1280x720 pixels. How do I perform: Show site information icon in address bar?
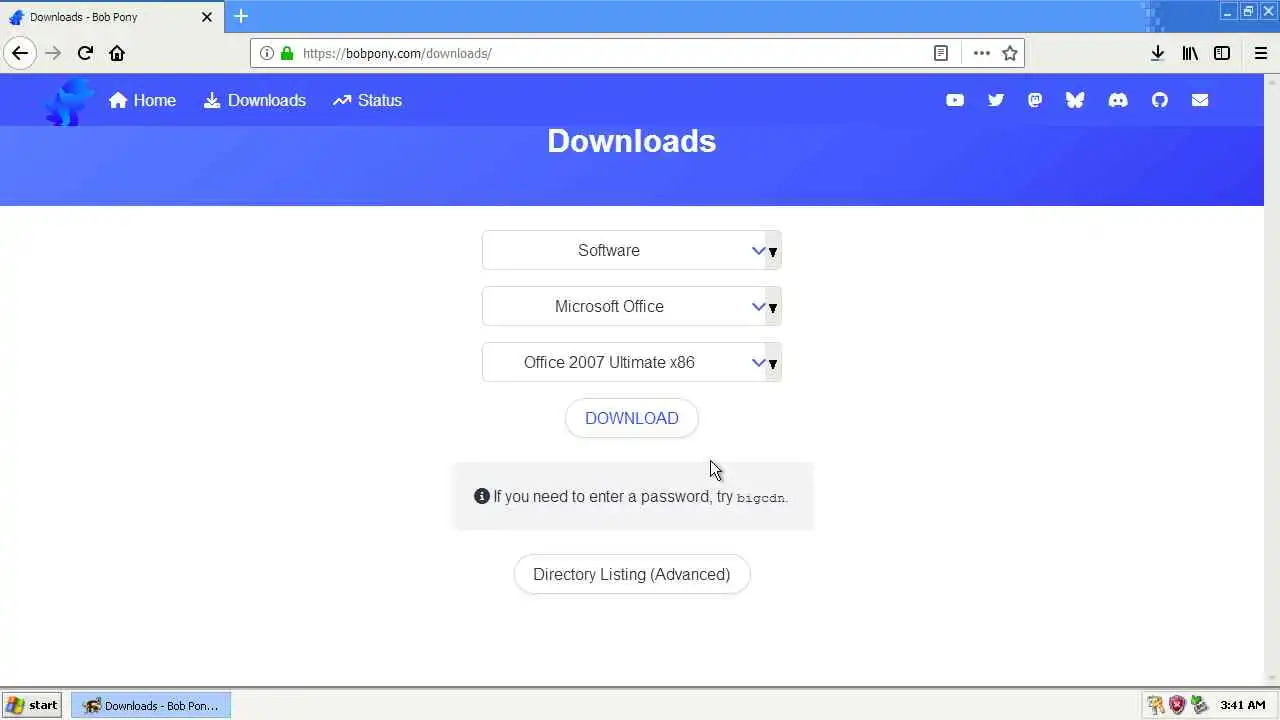(267, 53)
